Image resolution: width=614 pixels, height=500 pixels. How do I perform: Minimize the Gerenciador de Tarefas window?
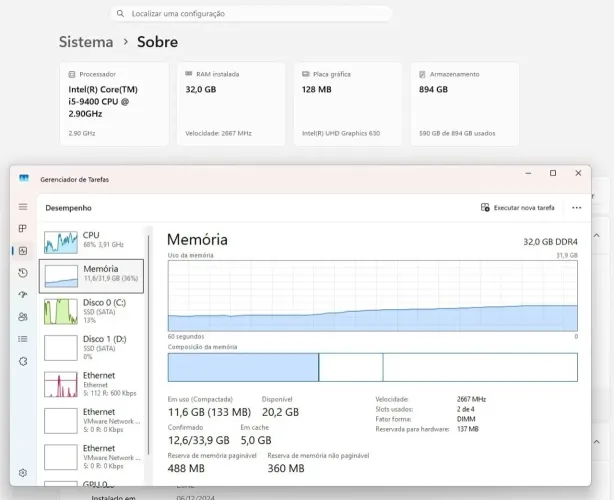pos(528,173)
